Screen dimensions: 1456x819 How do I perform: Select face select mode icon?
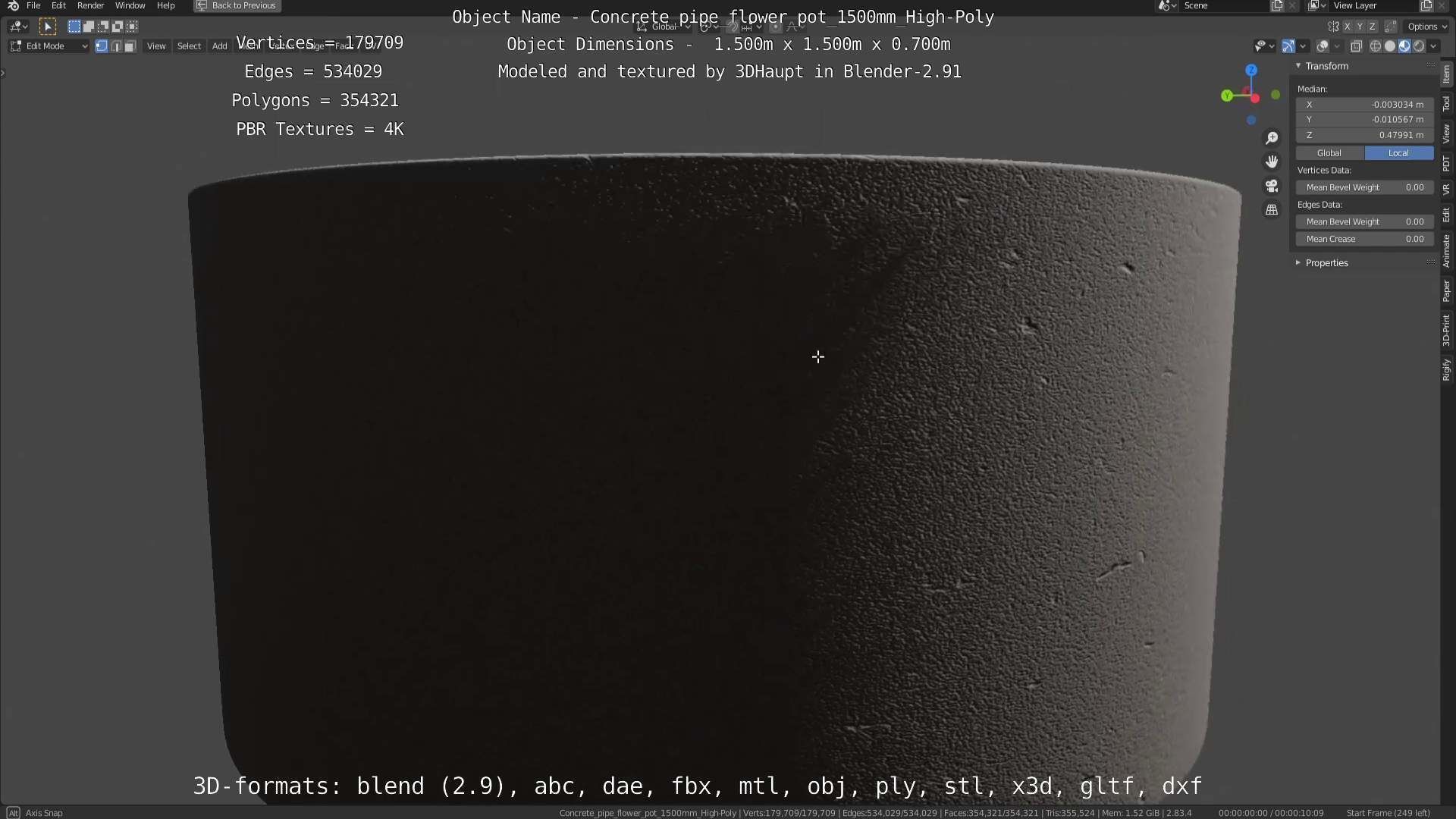(130, 46)
